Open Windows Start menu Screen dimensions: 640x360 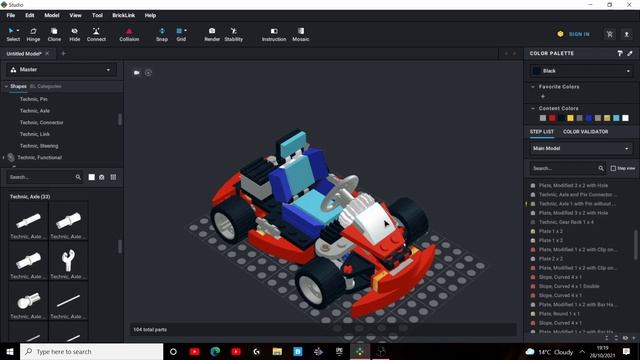[x=10, y=351]
